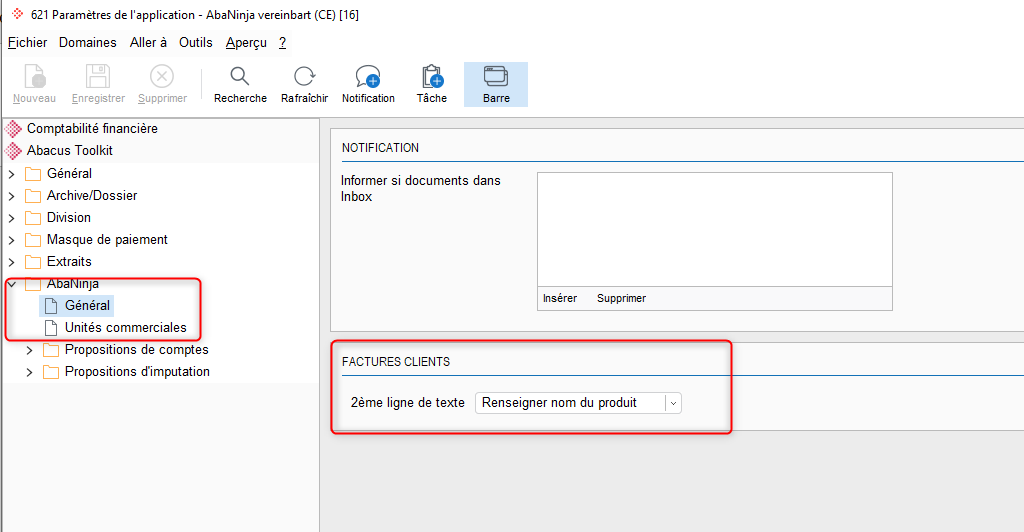Viewport: 1024px width, 532px height.
Task: Click the Insérer button
Action: tap(560, 298)
